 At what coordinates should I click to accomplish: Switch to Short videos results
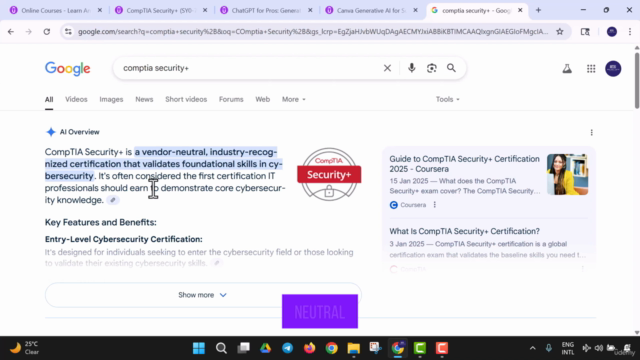pyautogui.click(x=186, y=99)
